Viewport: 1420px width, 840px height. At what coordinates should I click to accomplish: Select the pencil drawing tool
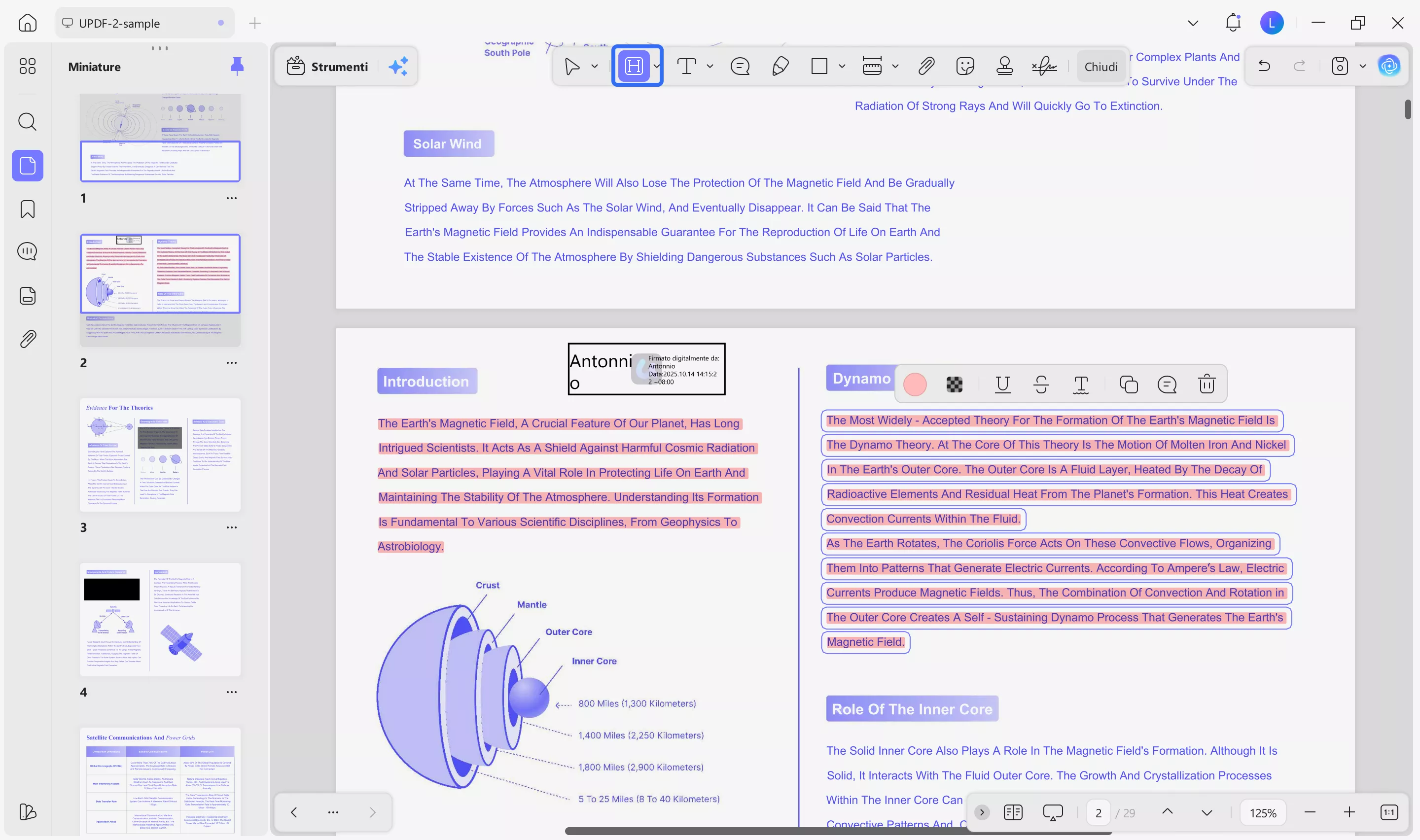(780, 66)
